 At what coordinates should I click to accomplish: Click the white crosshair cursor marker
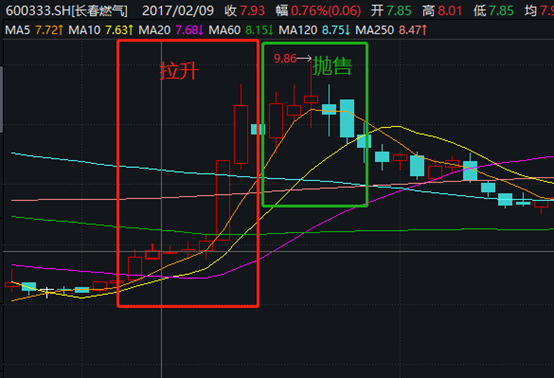[x=47, y=291]
